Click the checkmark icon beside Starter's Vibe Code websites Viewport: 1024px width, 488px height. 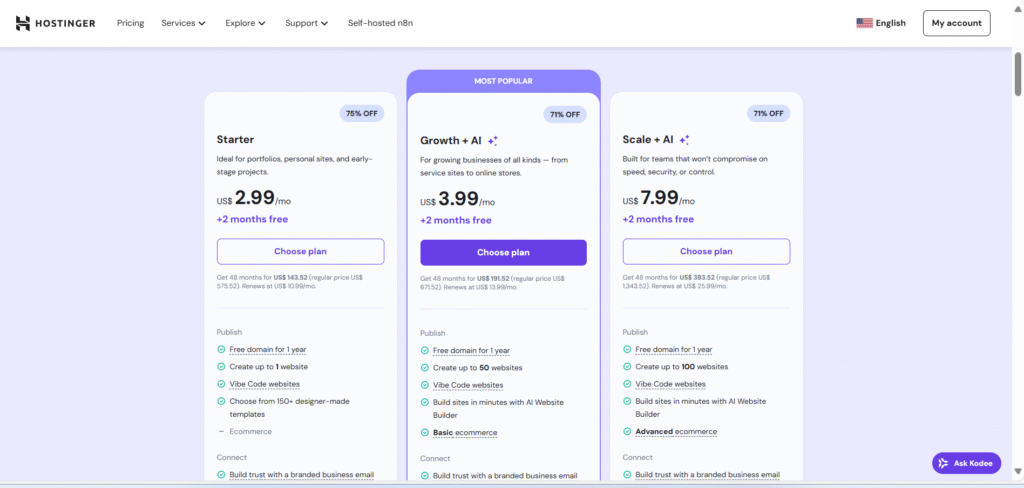(x=221, y=384)
